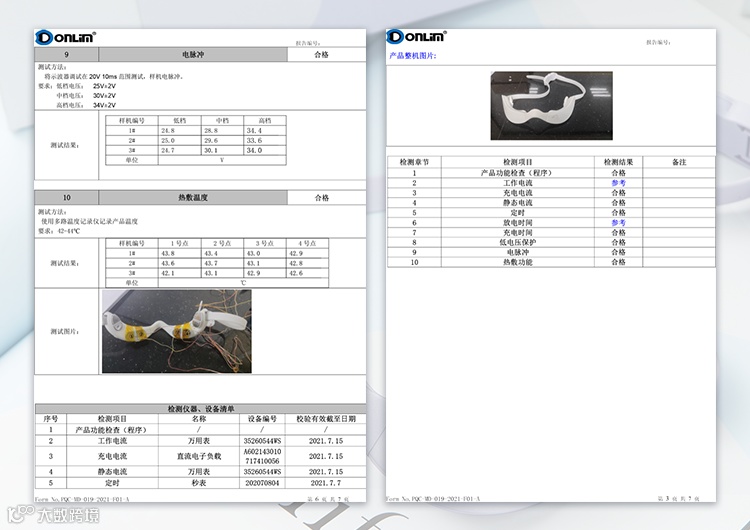Click the blue '参考' result for 放电时间
Screen dimensions: 750x530
tap(618, 222)
